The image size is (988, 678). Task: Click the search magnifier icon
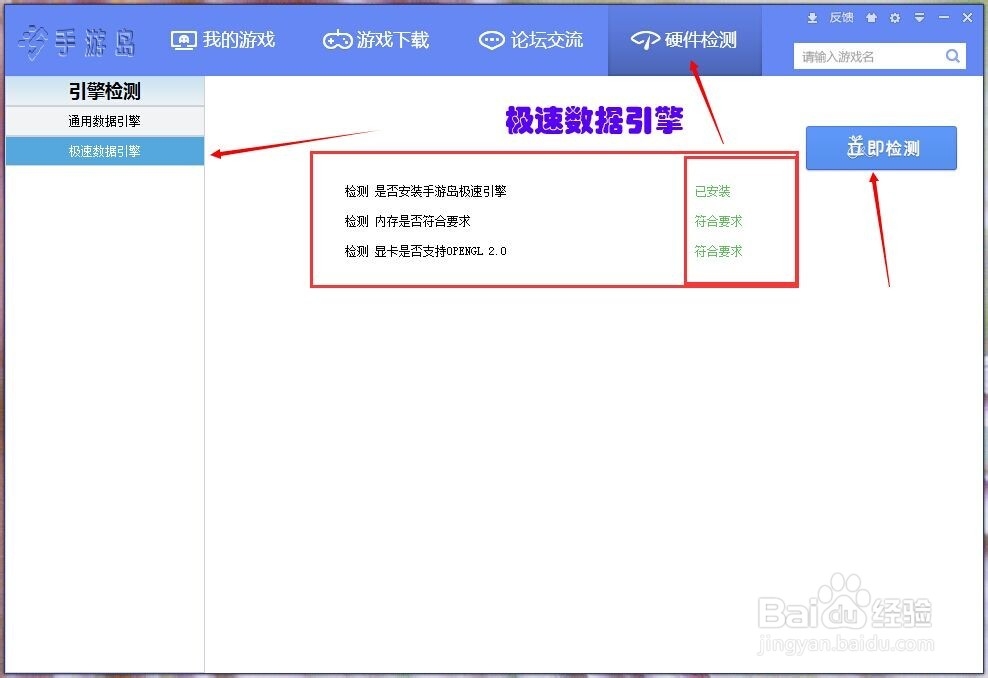point(953,56)
